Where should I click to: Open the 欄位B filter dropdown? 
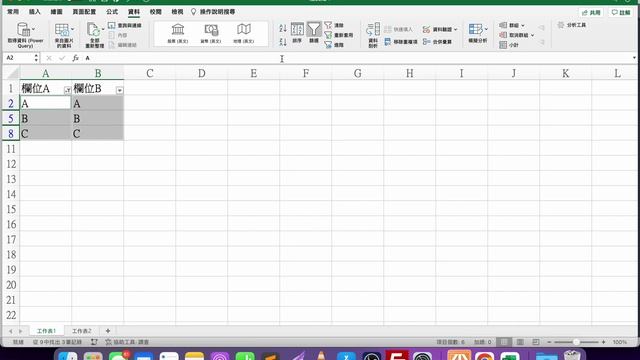[120, 90]
